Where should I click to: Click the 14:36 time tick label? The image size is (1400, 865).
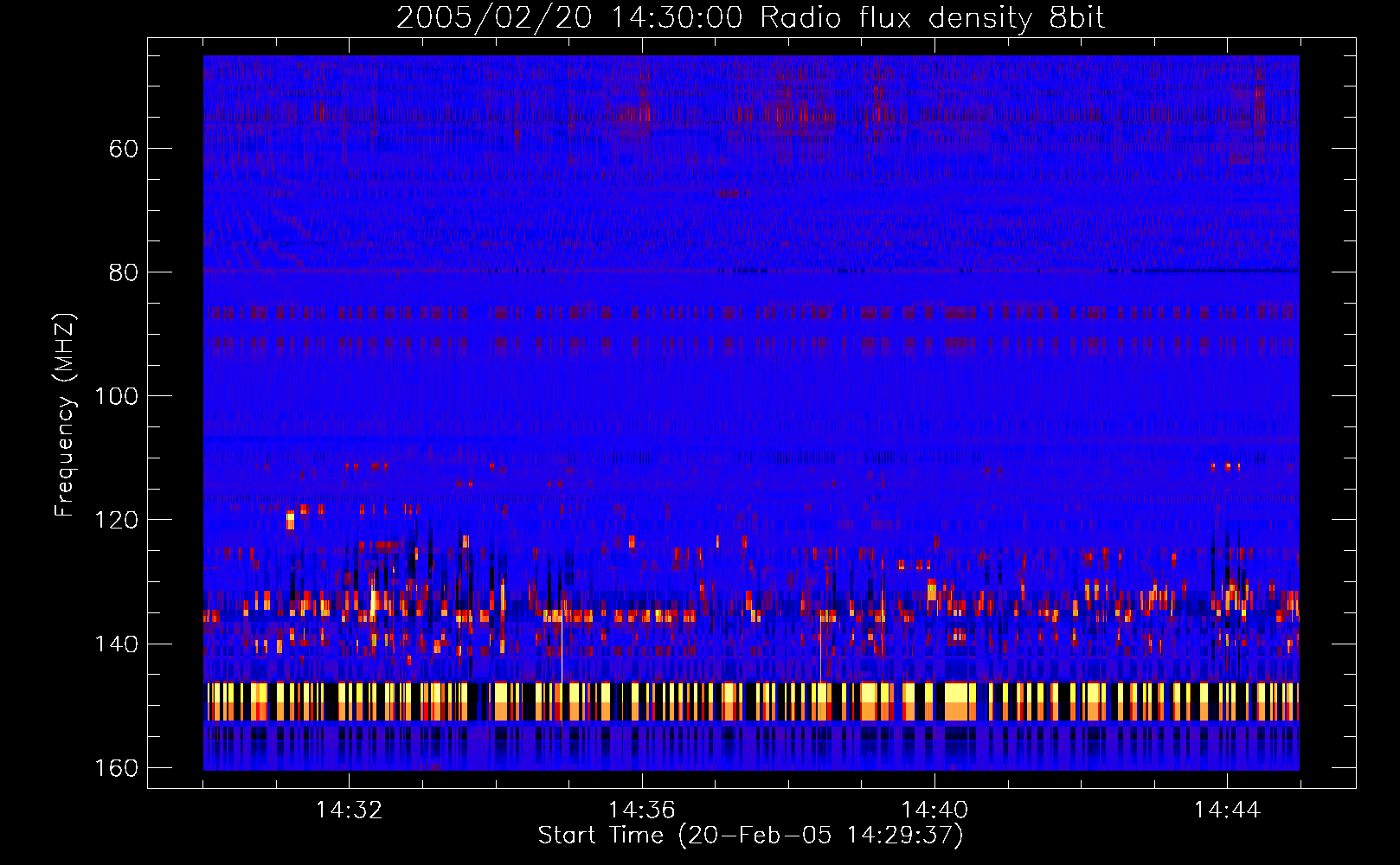click(641, 811)
